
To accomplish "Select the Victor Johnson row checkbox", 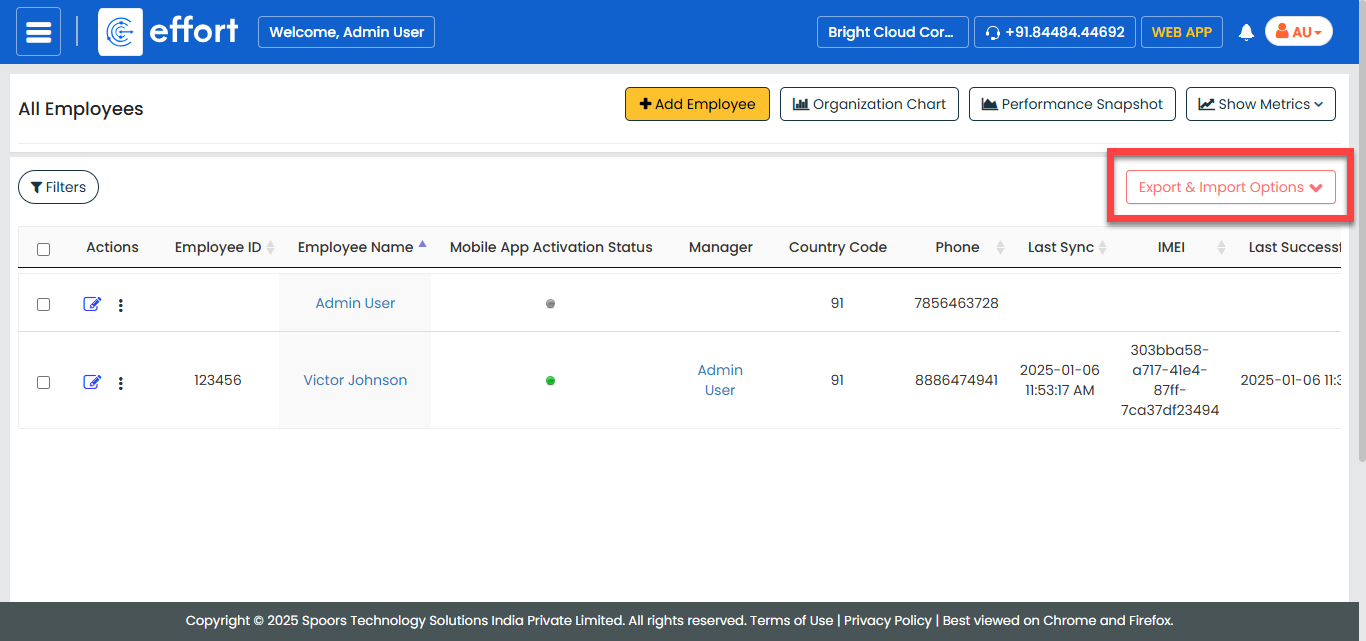I will 43,382.
